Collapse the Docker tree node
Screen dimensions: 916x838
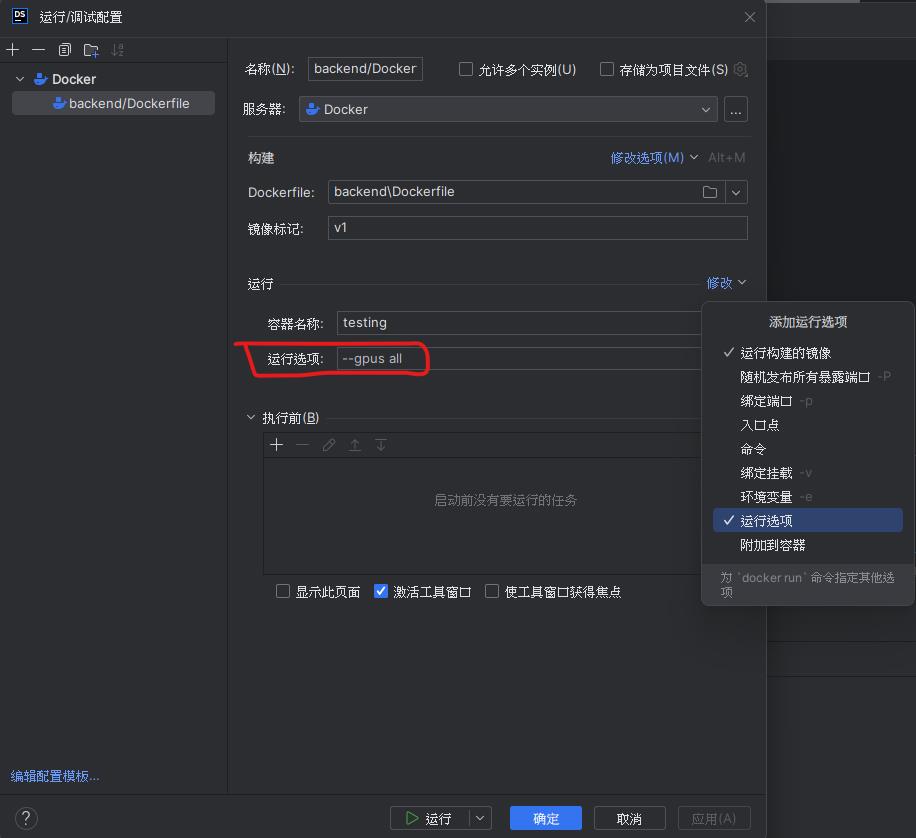click(x=20, y=79)
